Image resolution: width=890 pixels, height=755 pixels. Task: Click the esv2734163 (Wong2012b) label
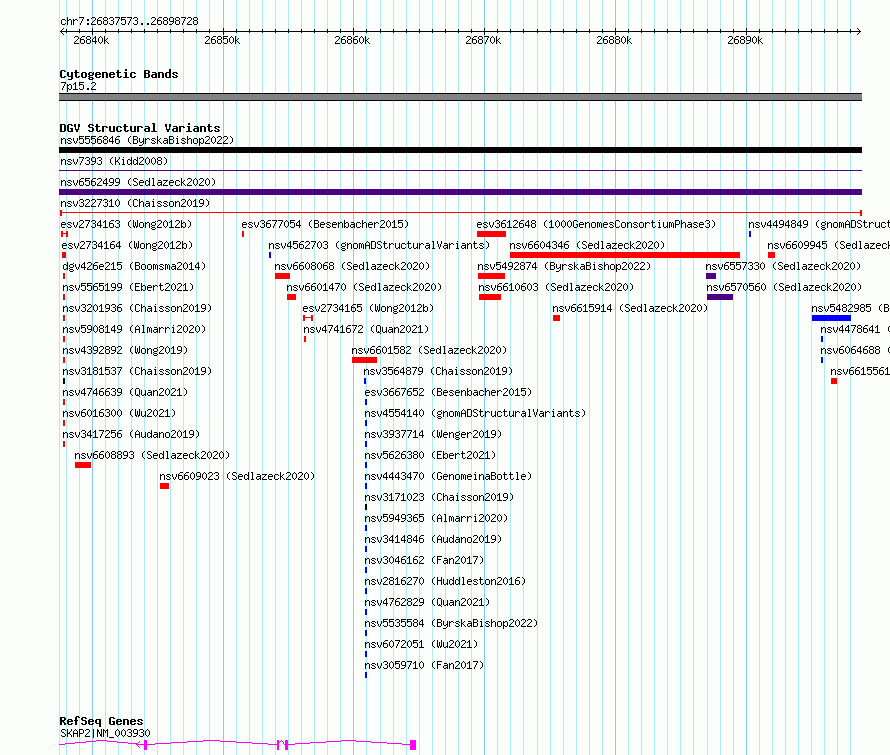[126, 224]
